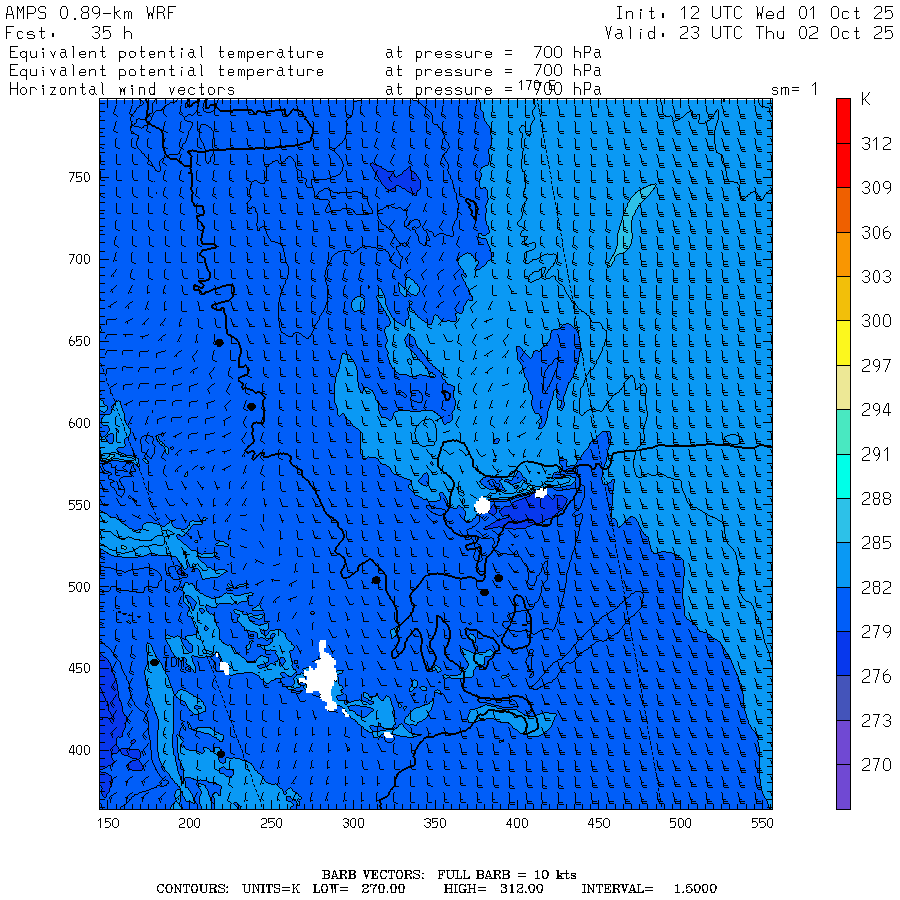Select the 250 tick on the horizontal axis
The width and height of the screenshot is (900, 900).
[x=271, y=823]
